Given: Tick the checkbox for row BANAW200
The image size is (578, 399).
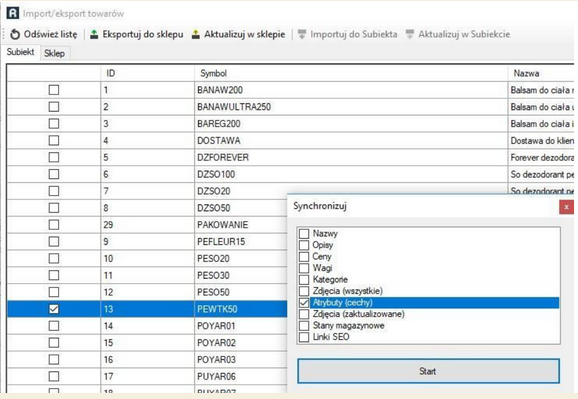Looking at the screenshot, I should pyautogui.click(x=54, y=90).
